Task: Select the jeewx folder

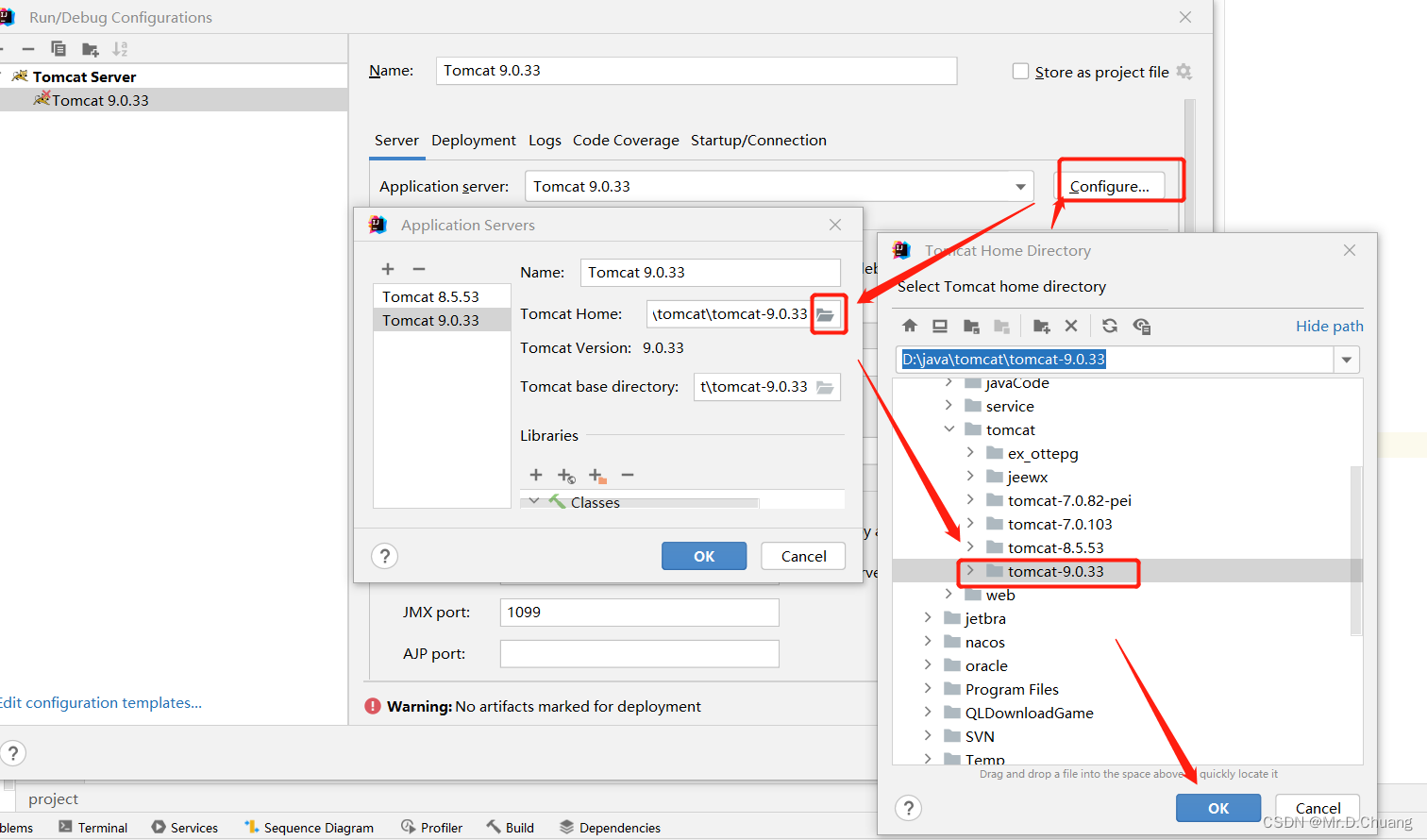Action: point(1028,477)
